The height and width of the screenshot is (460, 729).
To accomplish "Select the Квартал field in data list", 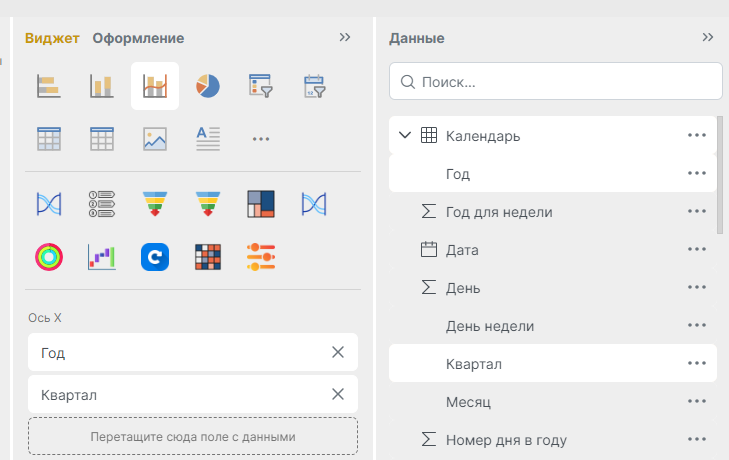I will [x=553, y=363].
